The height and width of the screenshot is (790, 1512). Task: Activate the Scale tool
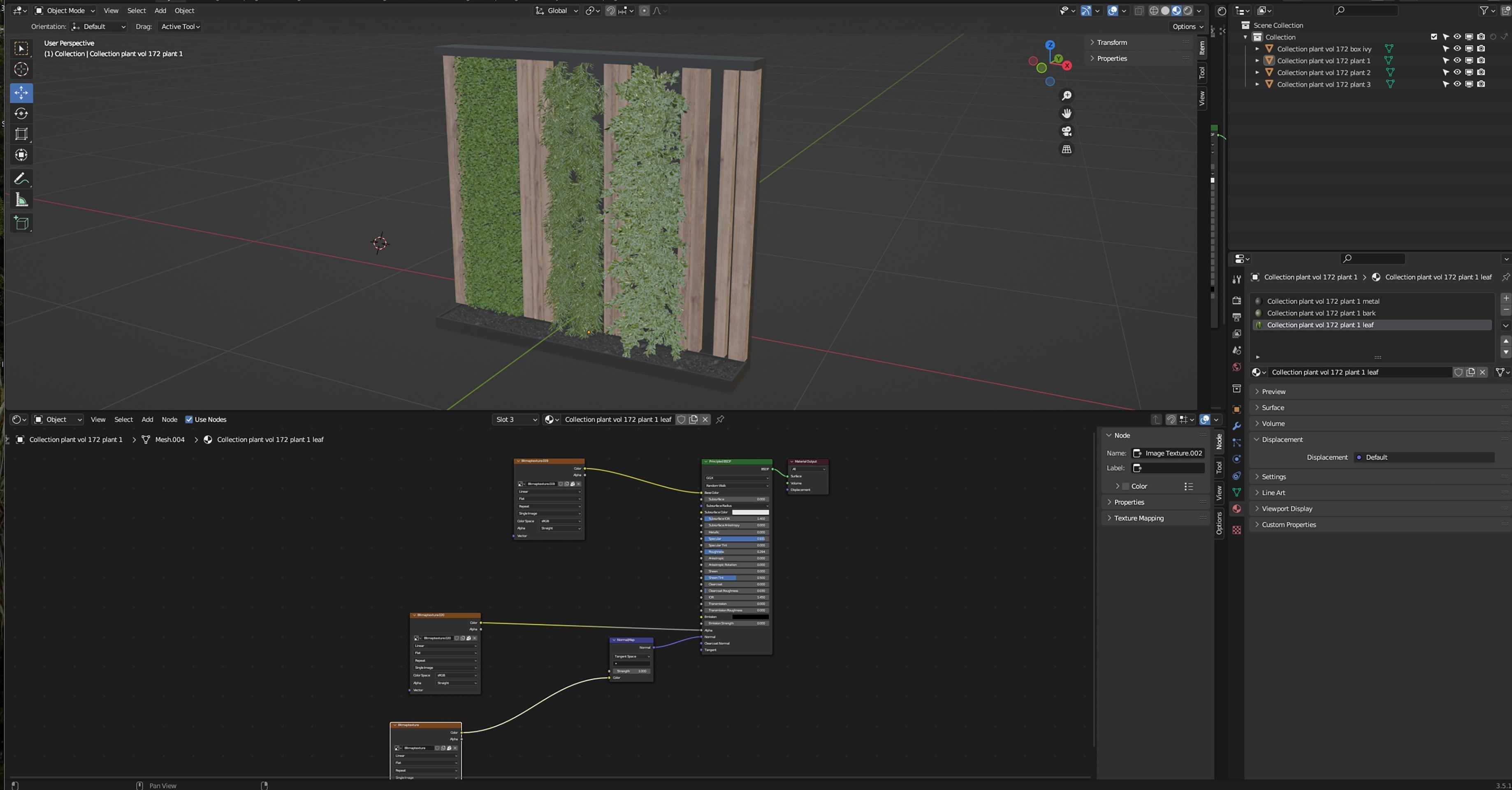21,134
